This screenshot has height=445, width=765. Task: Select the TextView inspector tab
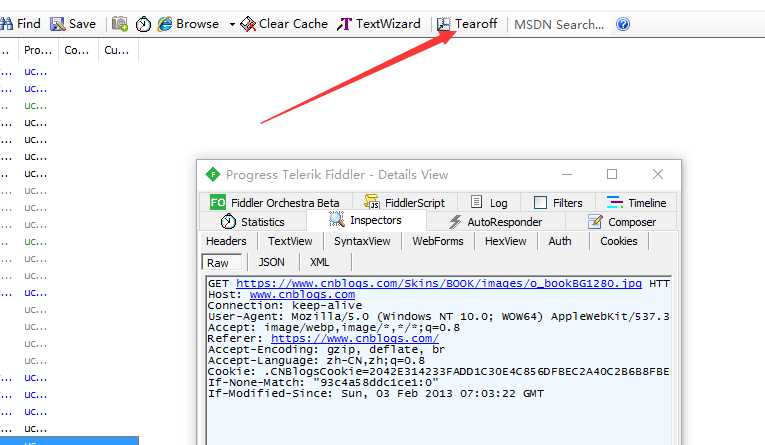tap(290, 241)
